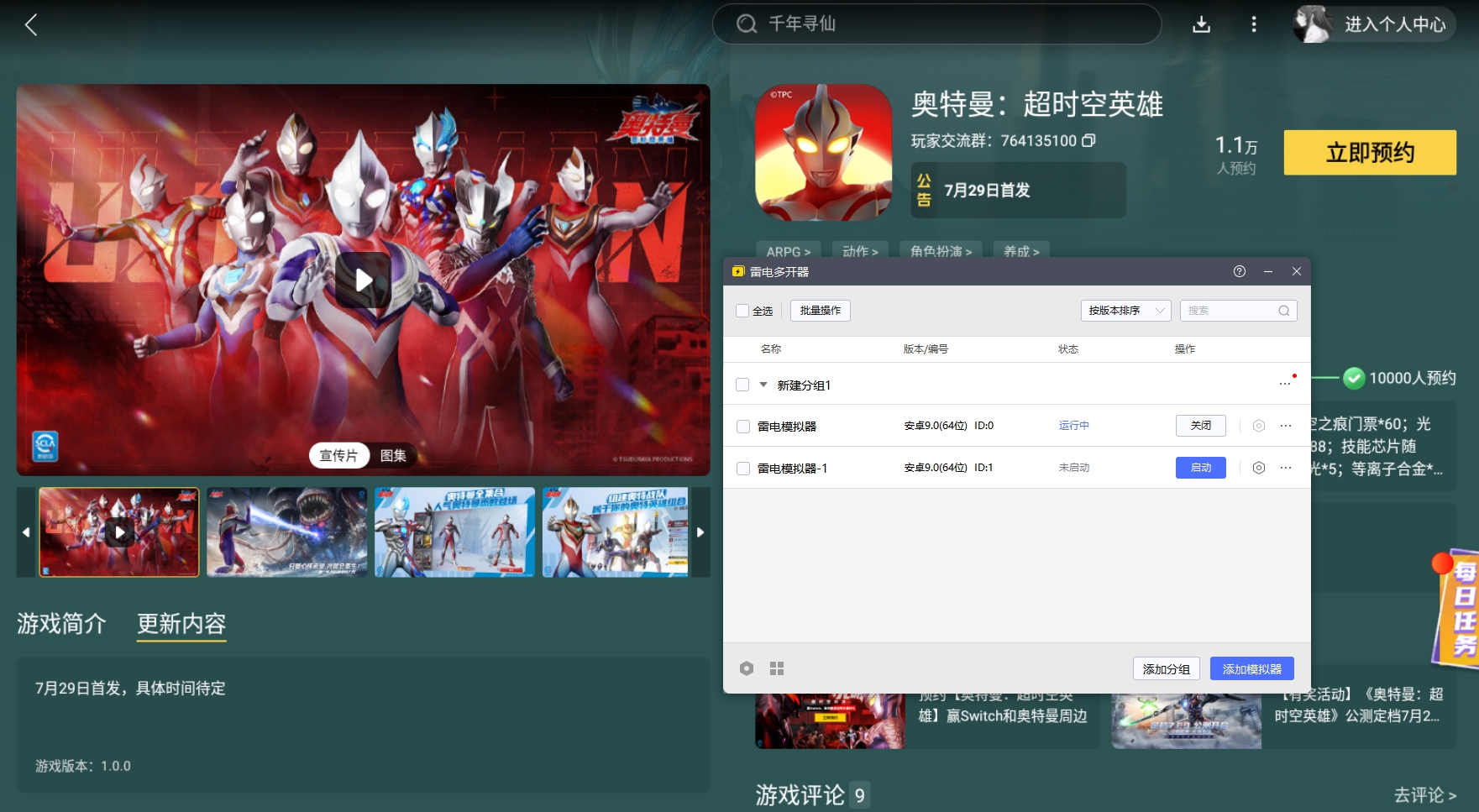Image resolution: width=1479 pixels, height=812 pixels.
Task: Click the 版本/编号 column header
Action: coord(926,348)
